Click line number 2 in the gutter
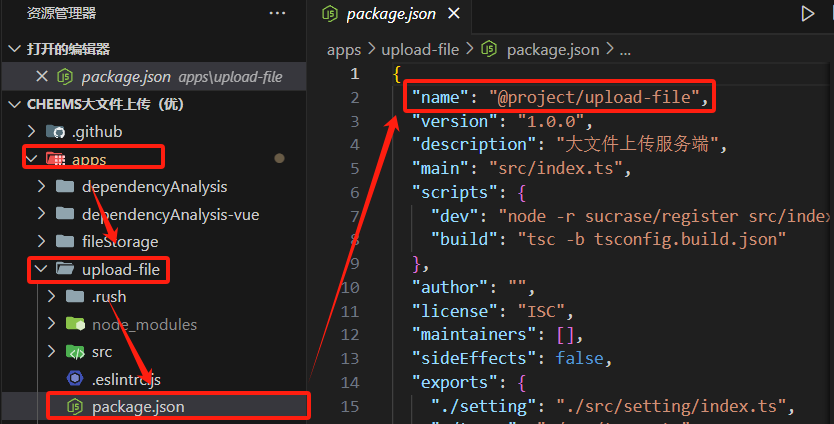 click(355, 98)
